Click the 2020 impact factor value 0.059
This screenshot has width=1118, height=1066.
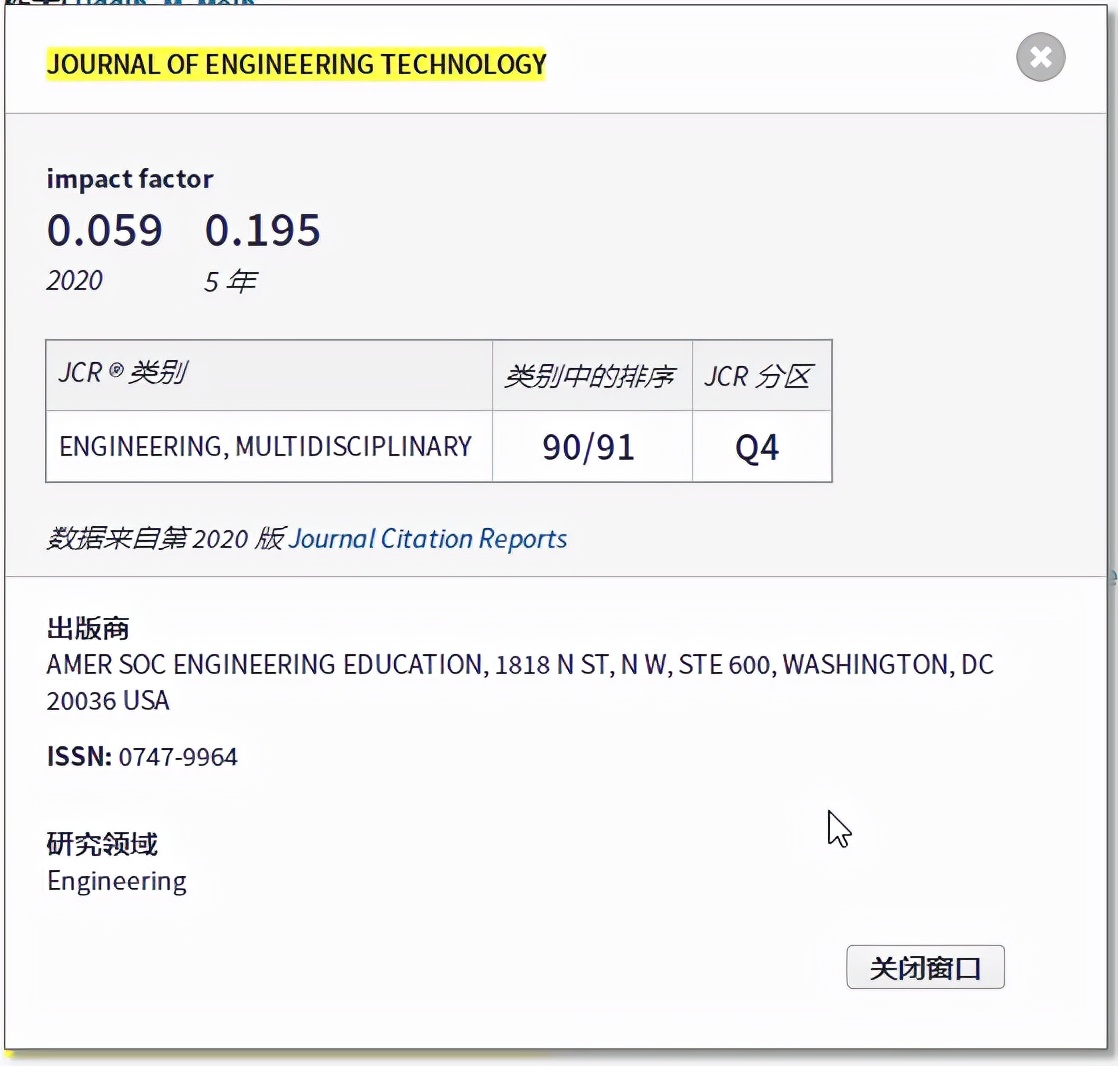coord(104,231)
